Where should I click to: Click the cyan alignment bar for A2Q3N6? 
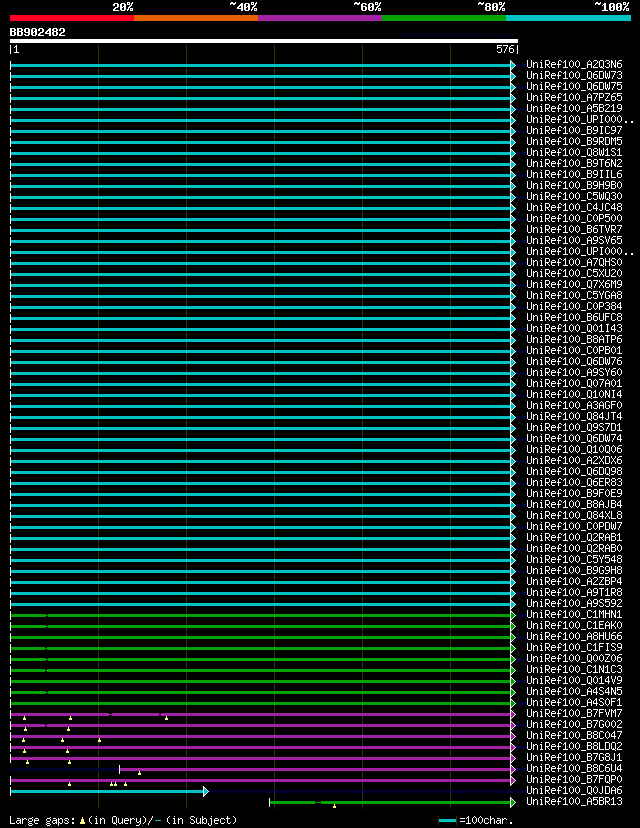click(262, 65)
